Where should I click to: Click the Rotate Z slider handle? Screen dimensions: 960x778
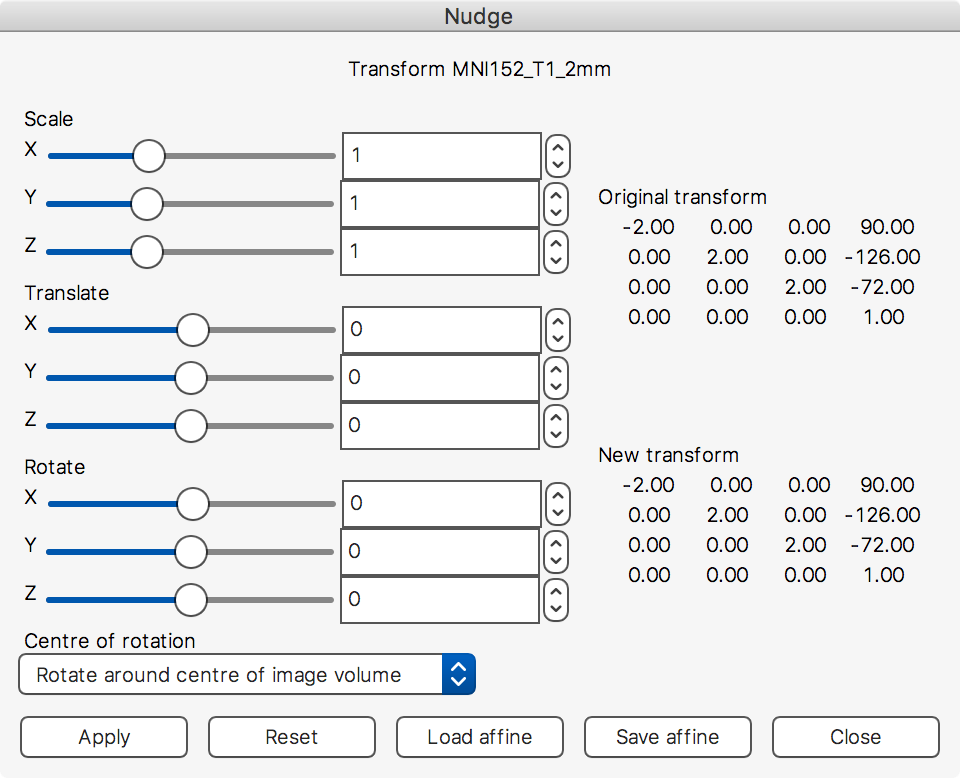click(x=190, y=600)
